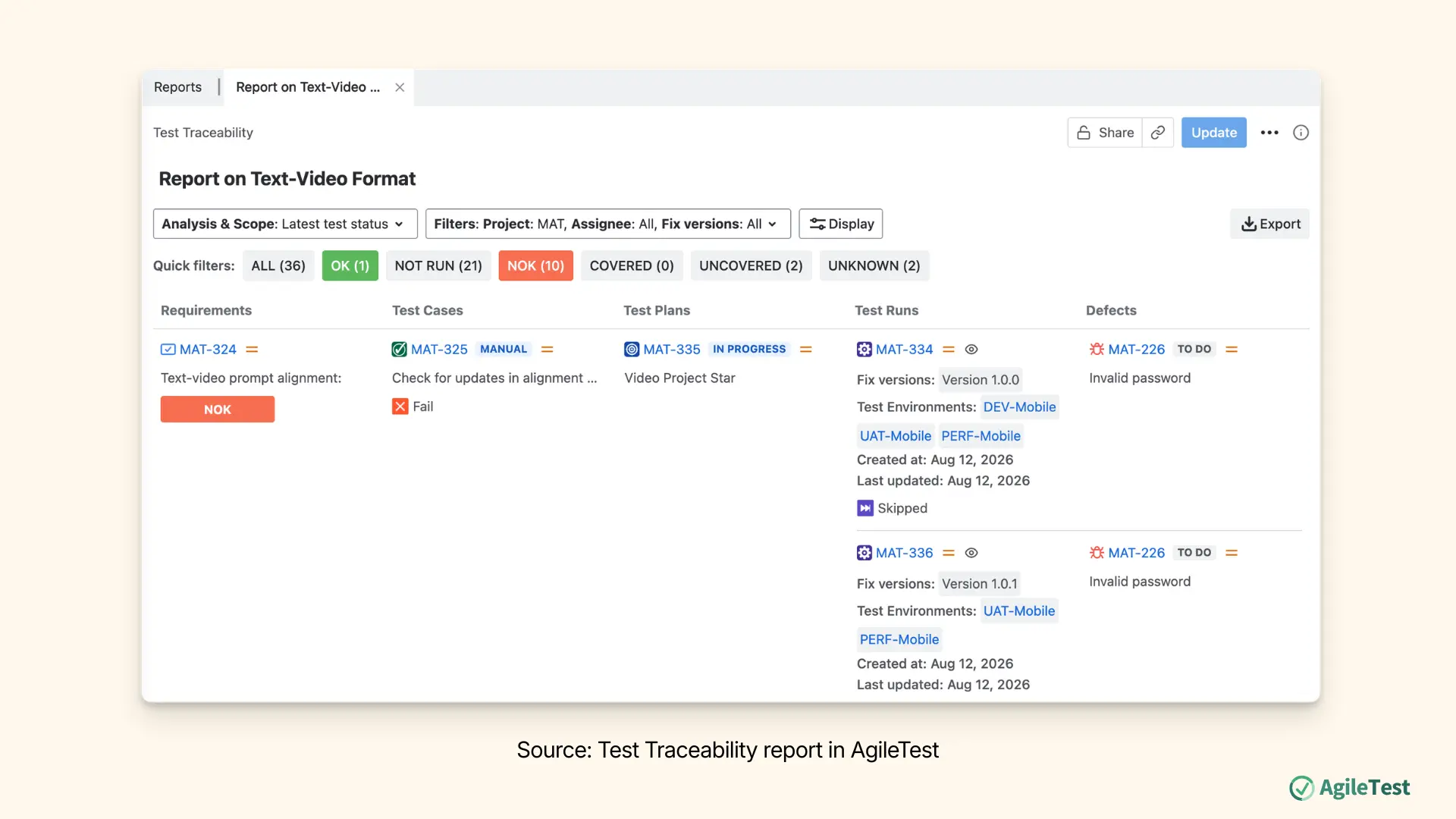
Task: Export the traceability report
Action: (1269, 224)
